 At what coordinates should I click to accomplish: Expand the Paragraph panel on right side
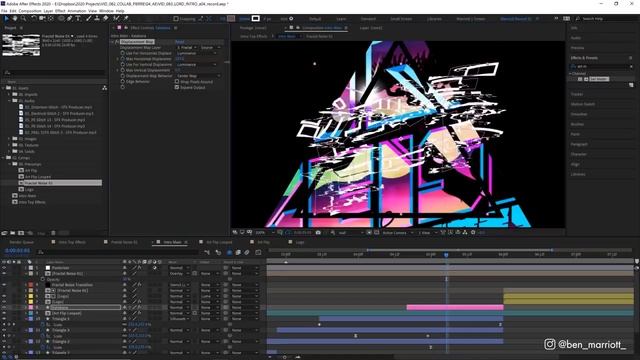[579, 144]
